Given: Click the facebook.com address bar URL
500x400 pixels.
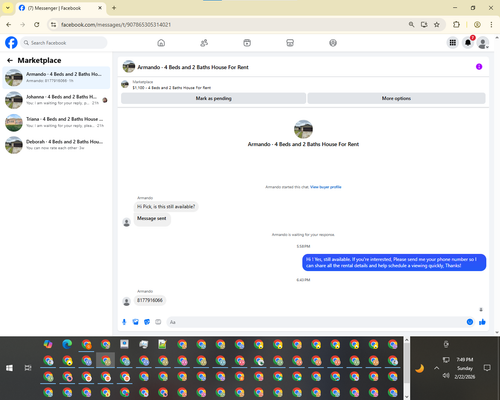Looking at the screenshot, I should [x=116, y=25].
